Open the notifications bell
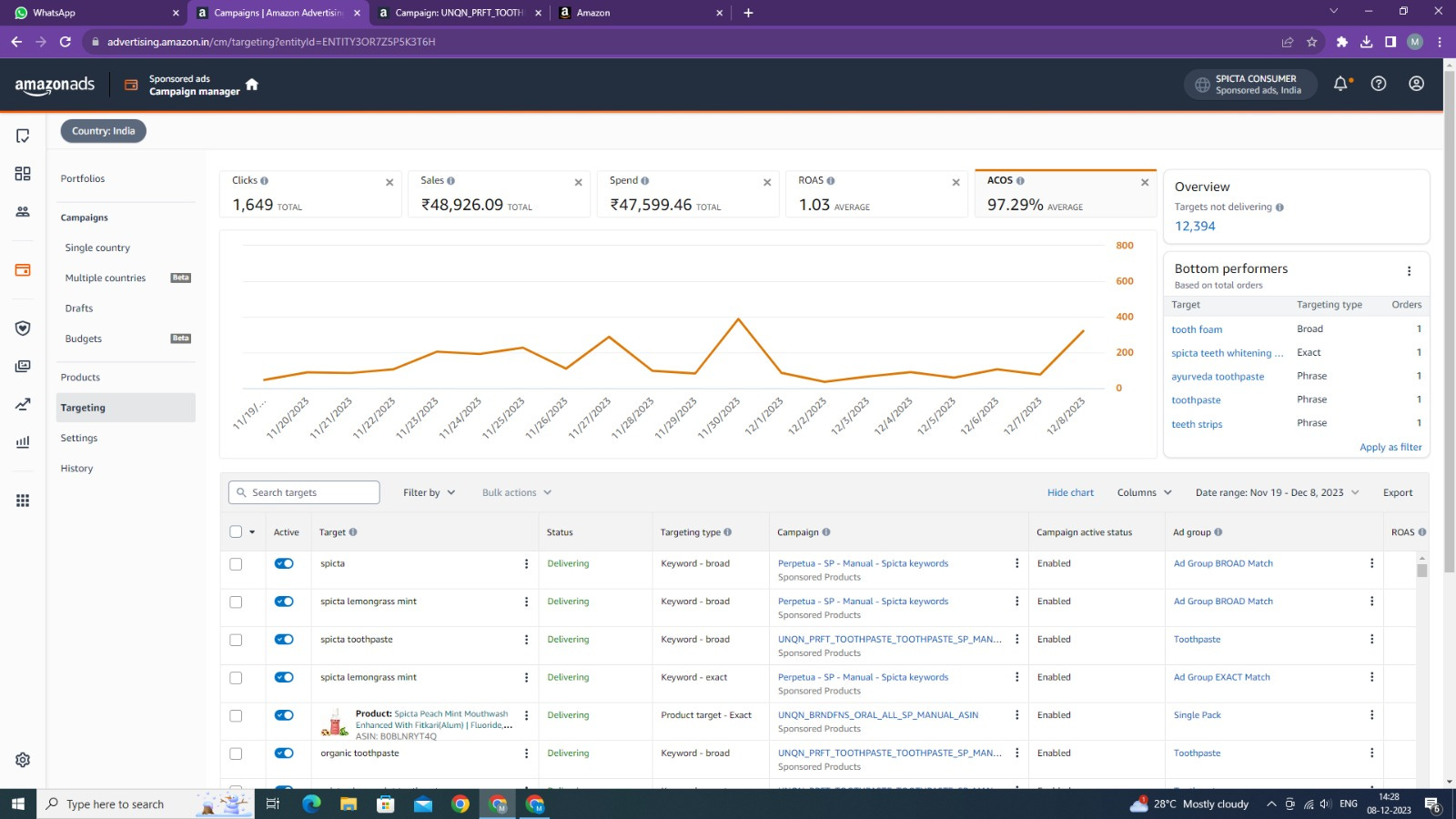This screenshot has height=819, width=1456. [x=1340, y=84]
